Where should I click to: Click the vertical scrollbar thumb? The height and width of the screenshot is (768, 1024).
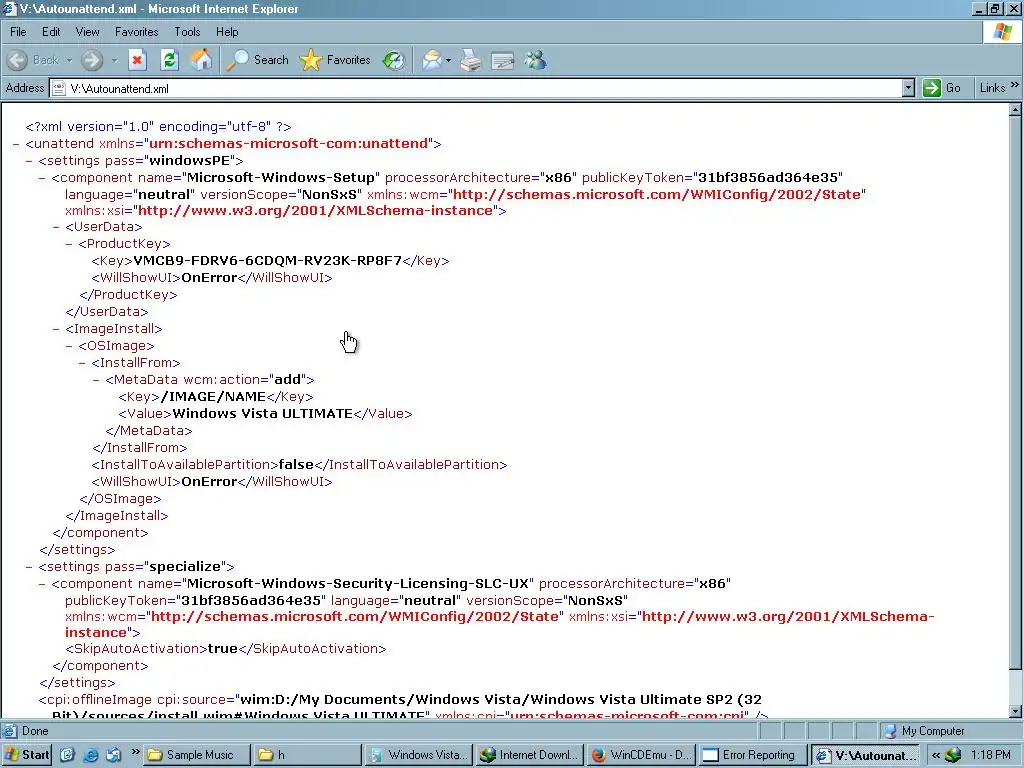1015,393
